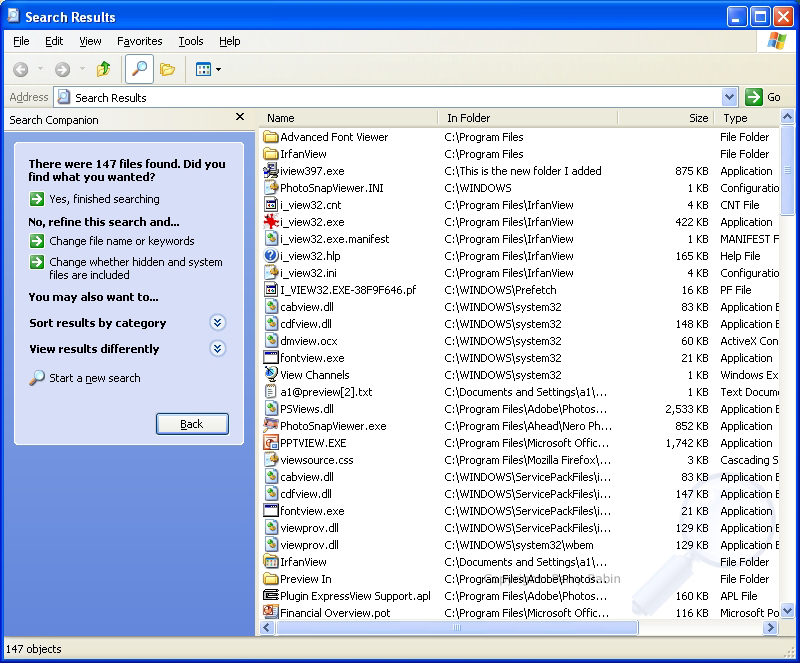The image size is (800, 663).
Task: Click the PSViews.dll file icon
Action: click(x=270, y=409)
